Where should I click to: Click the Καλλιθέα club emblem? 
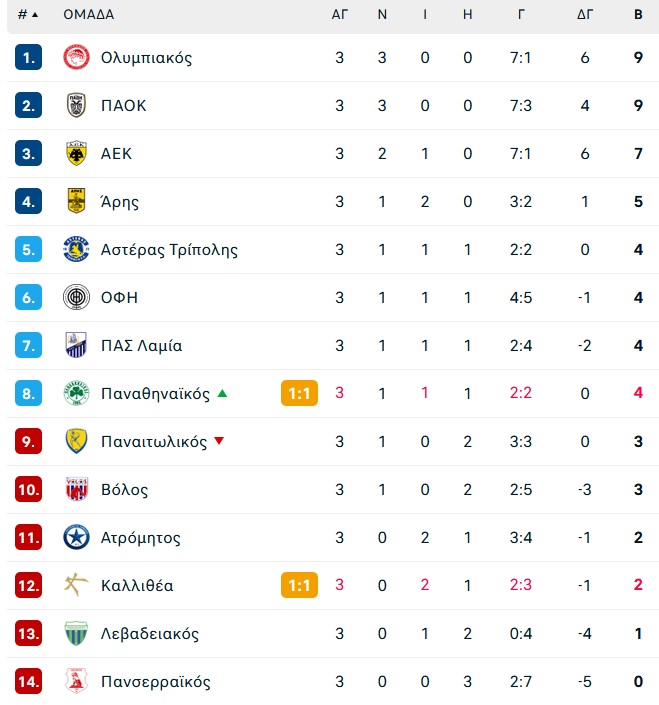point(76,585)
